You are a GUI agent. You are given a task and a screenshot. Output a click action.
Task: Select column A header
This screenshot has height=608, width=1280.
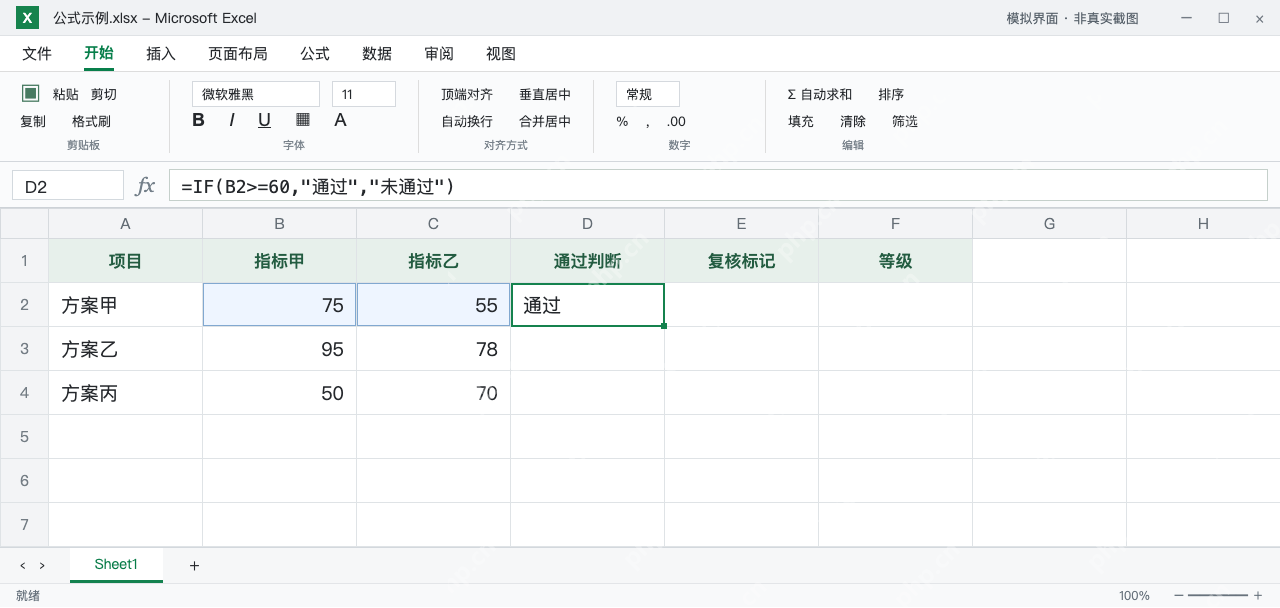coord(126,224)
